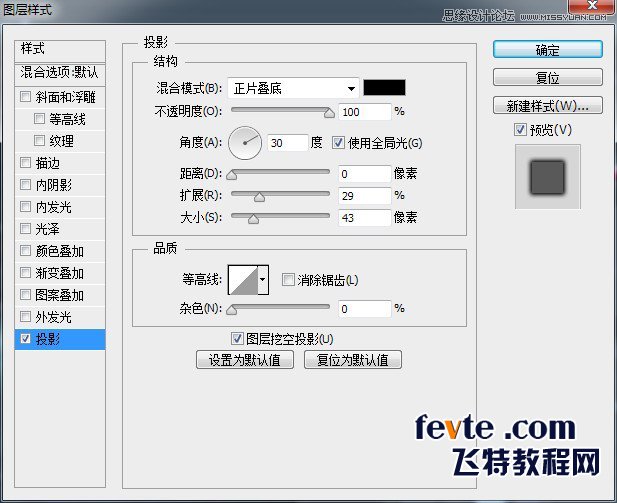The height and width of the screenshot is (503, 617).
Task: Click the 复位 reset button
Action: point(548,78)
